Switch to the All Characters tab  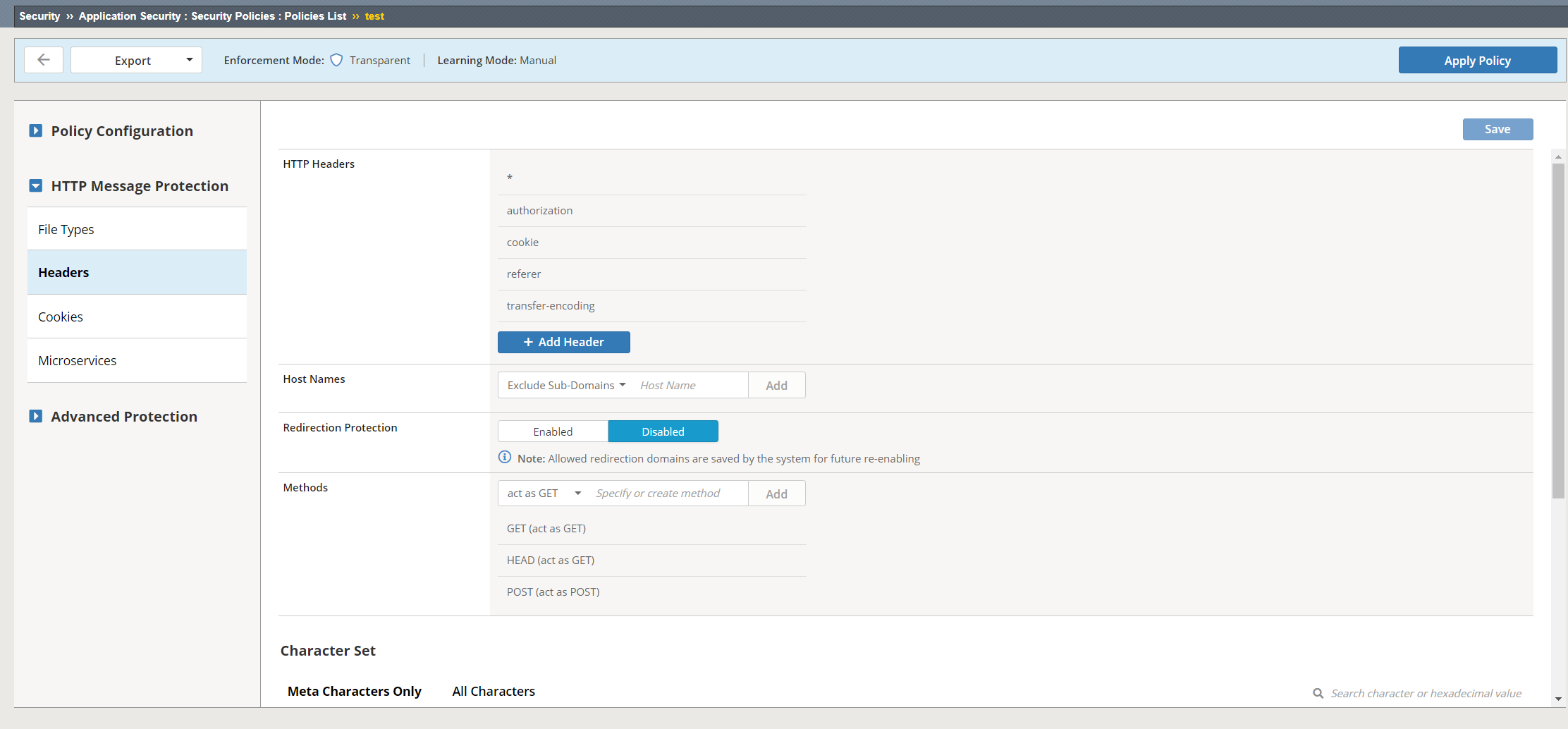494,691
